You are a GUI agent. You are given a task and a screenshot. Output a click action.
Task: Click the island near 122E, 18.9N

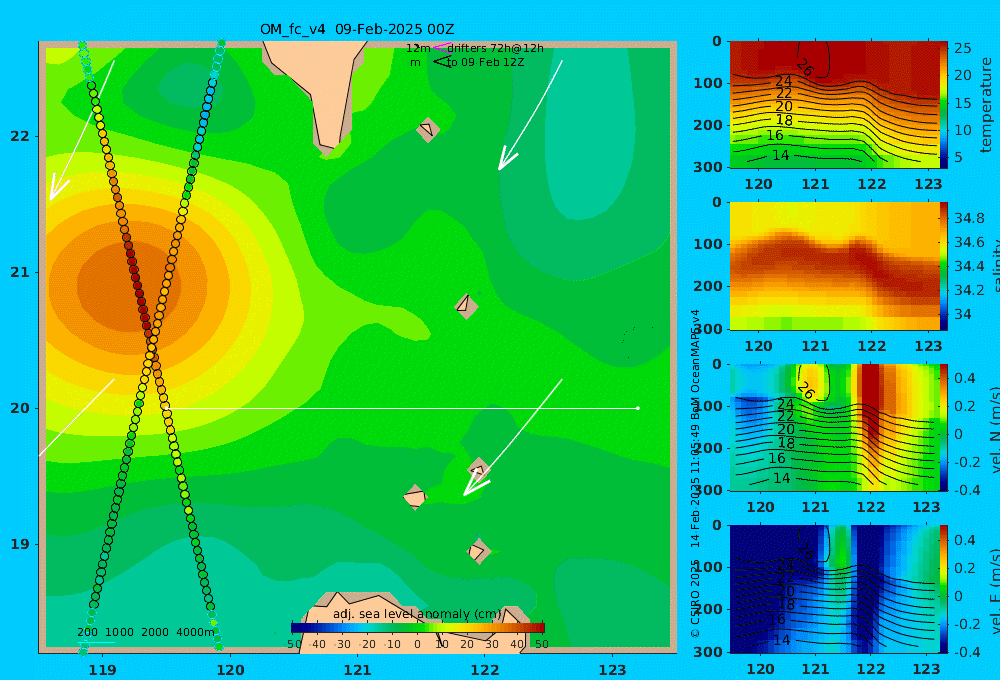coord(478,551)
